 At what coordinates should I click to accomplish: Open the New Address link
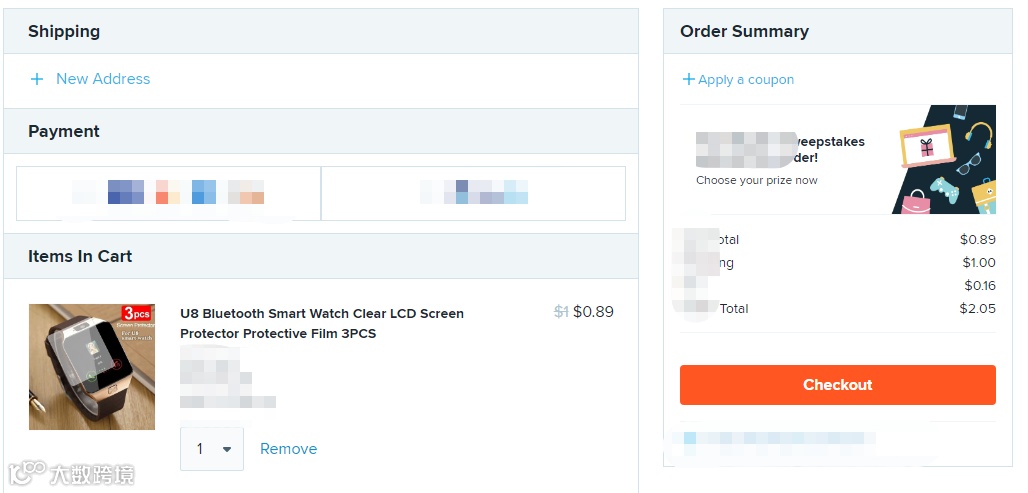[x=103, y=79]
